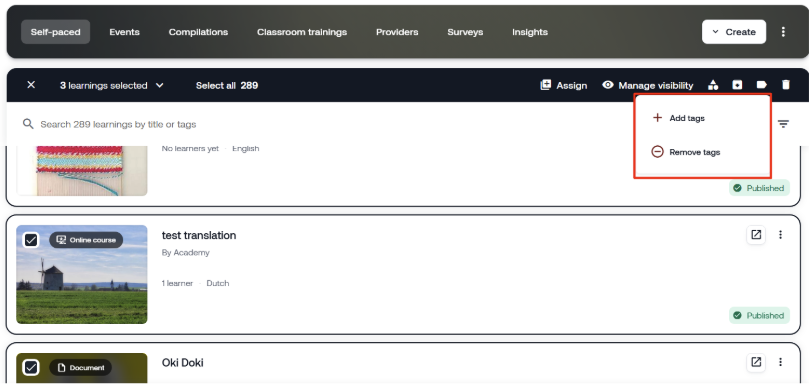Click Published status on the first card

coord(759,188)
